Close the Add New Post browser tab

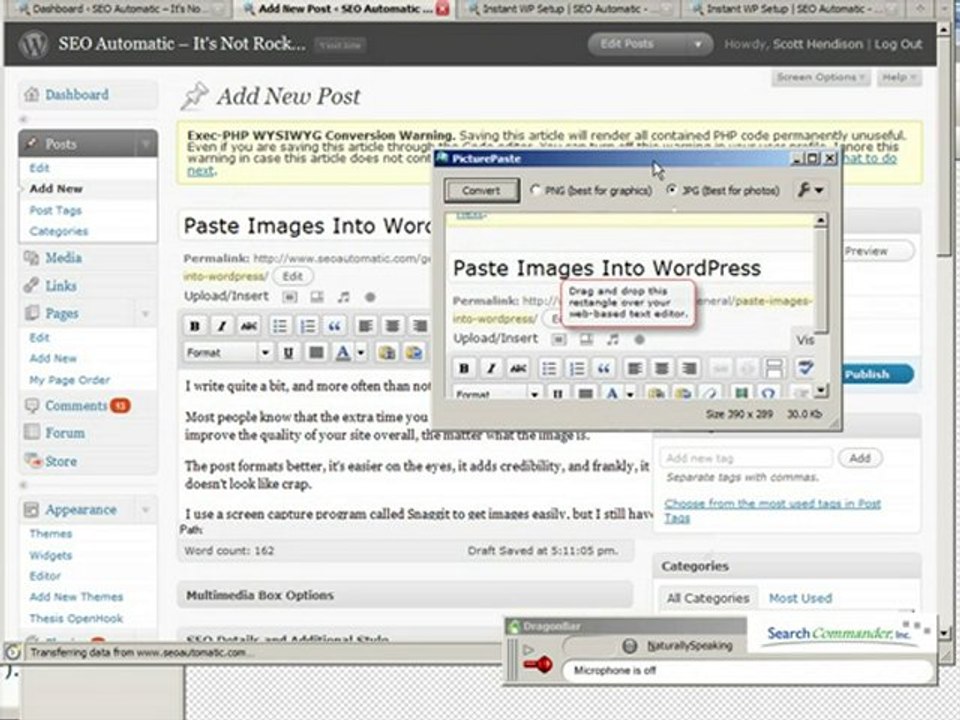[443, 9]
